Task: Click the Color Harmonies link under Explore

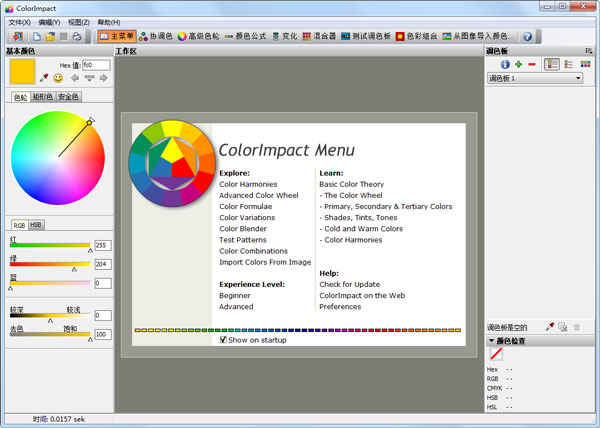Action: (248, 184)
